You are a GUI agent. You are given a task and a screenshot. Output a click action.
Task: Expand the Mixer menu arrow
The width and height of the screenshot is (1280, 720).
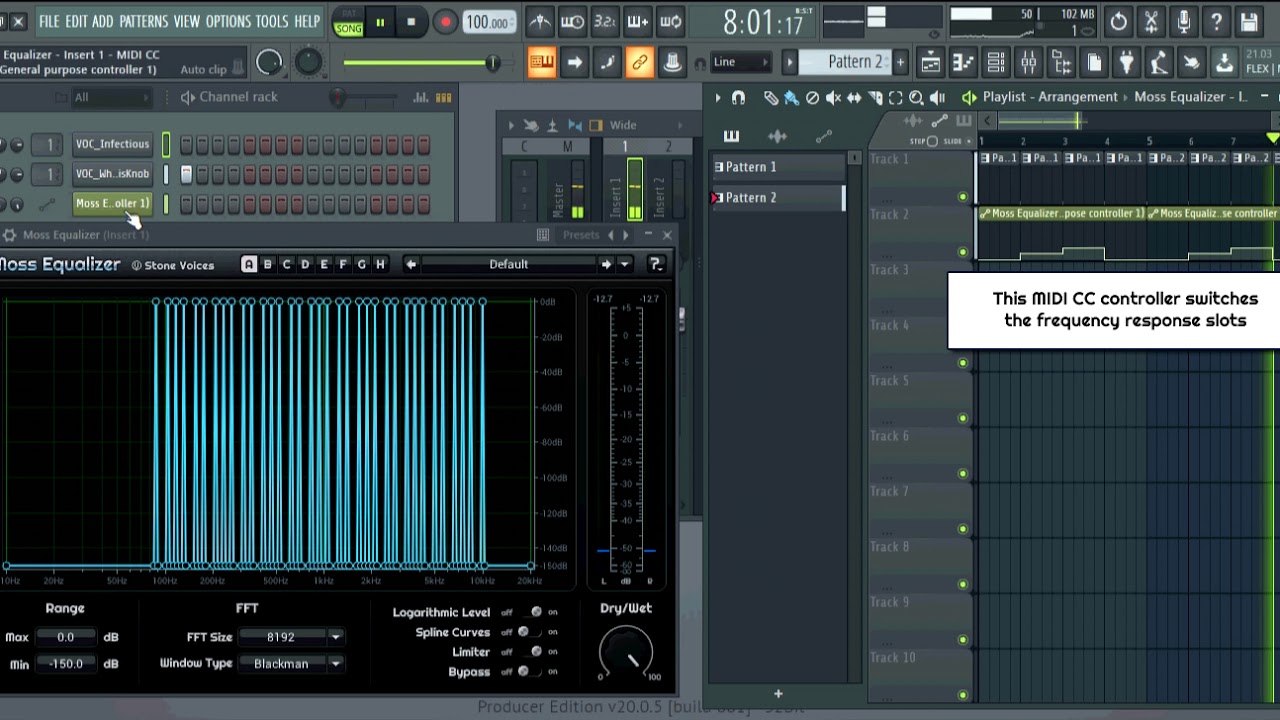coord(511,125)
